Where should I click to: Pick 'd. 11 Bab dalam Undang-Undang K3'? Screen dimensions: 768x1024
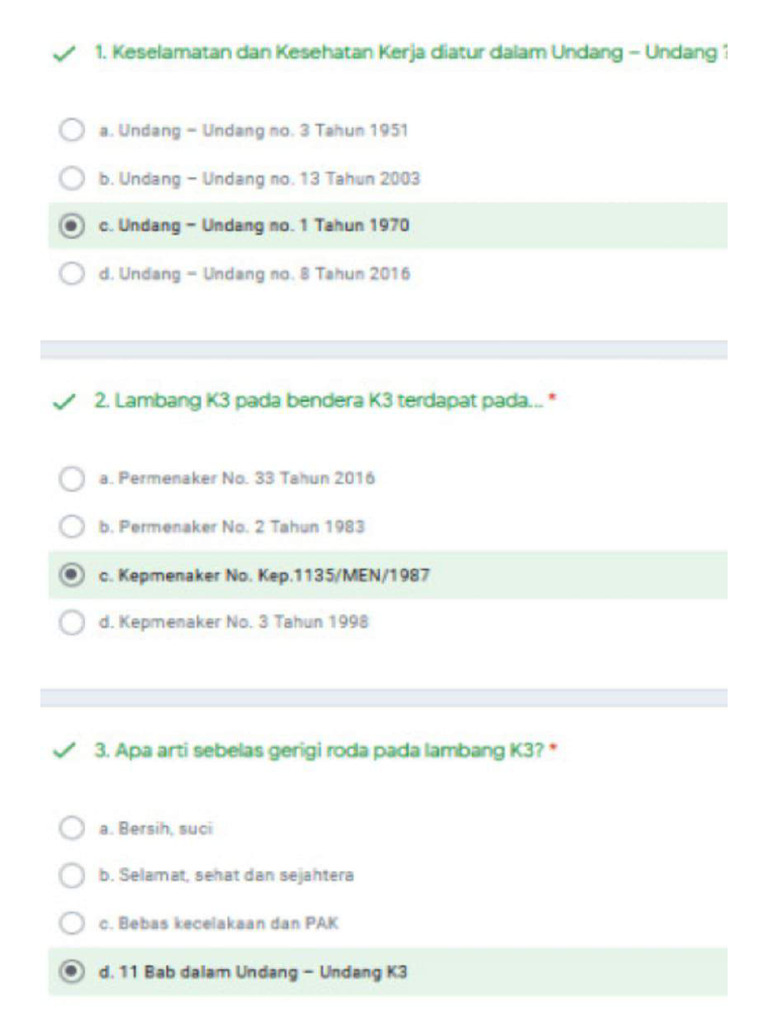pos(72,971)
